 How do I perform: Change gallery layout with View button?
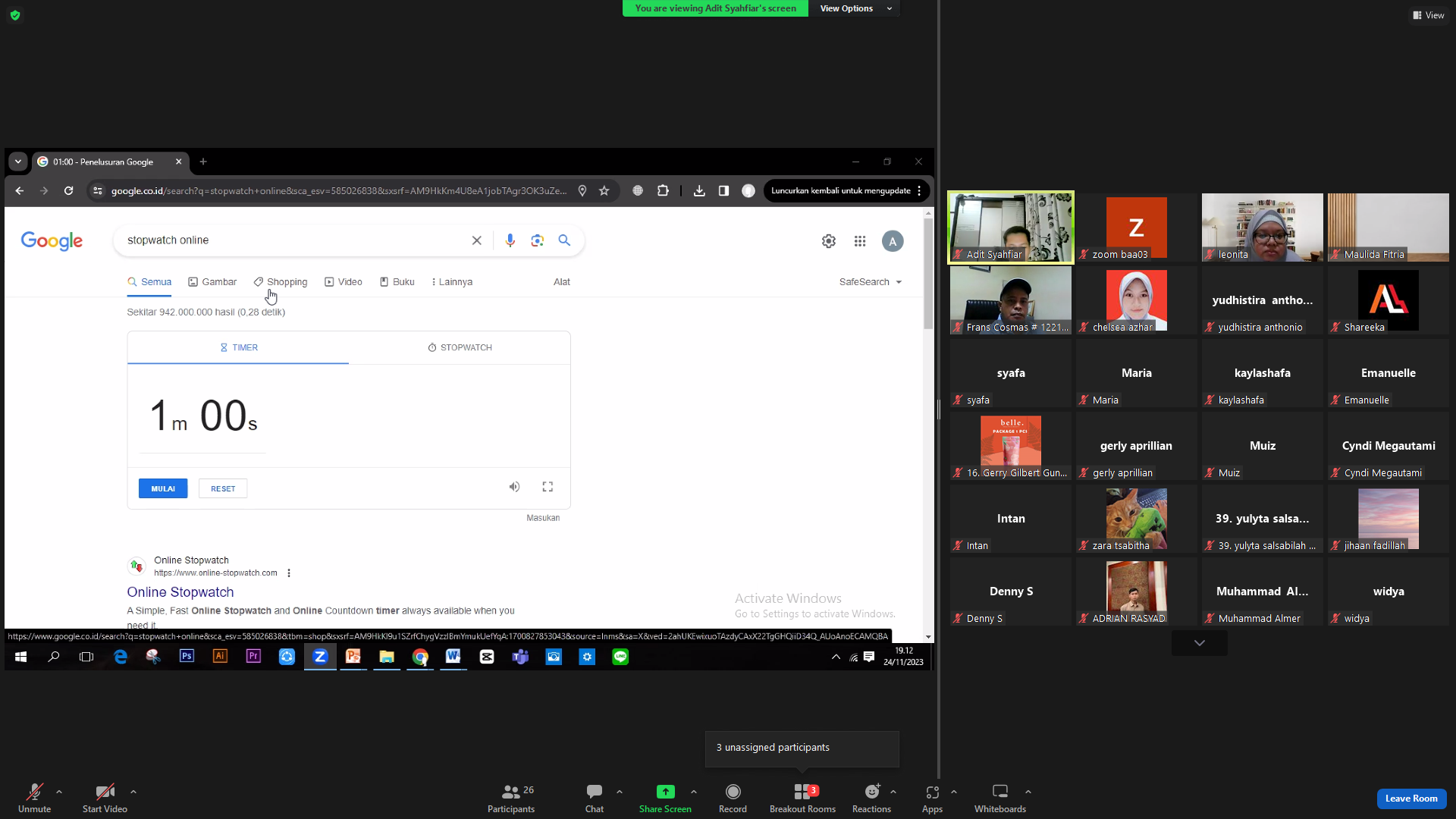click(1428, 15)
